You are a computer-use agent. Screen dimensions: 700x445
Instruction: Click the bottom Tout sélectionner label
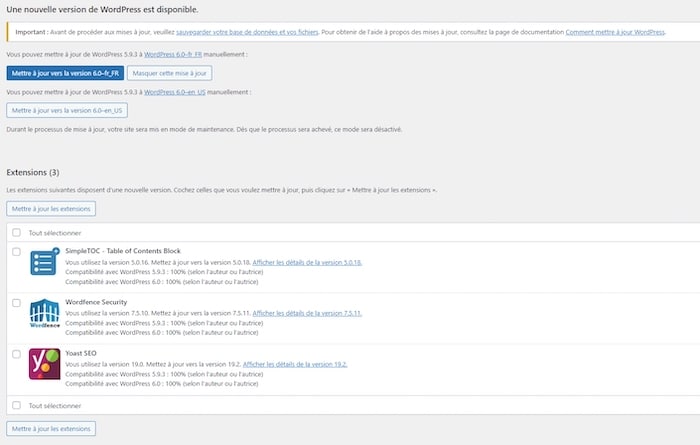[x=55, y=406]
